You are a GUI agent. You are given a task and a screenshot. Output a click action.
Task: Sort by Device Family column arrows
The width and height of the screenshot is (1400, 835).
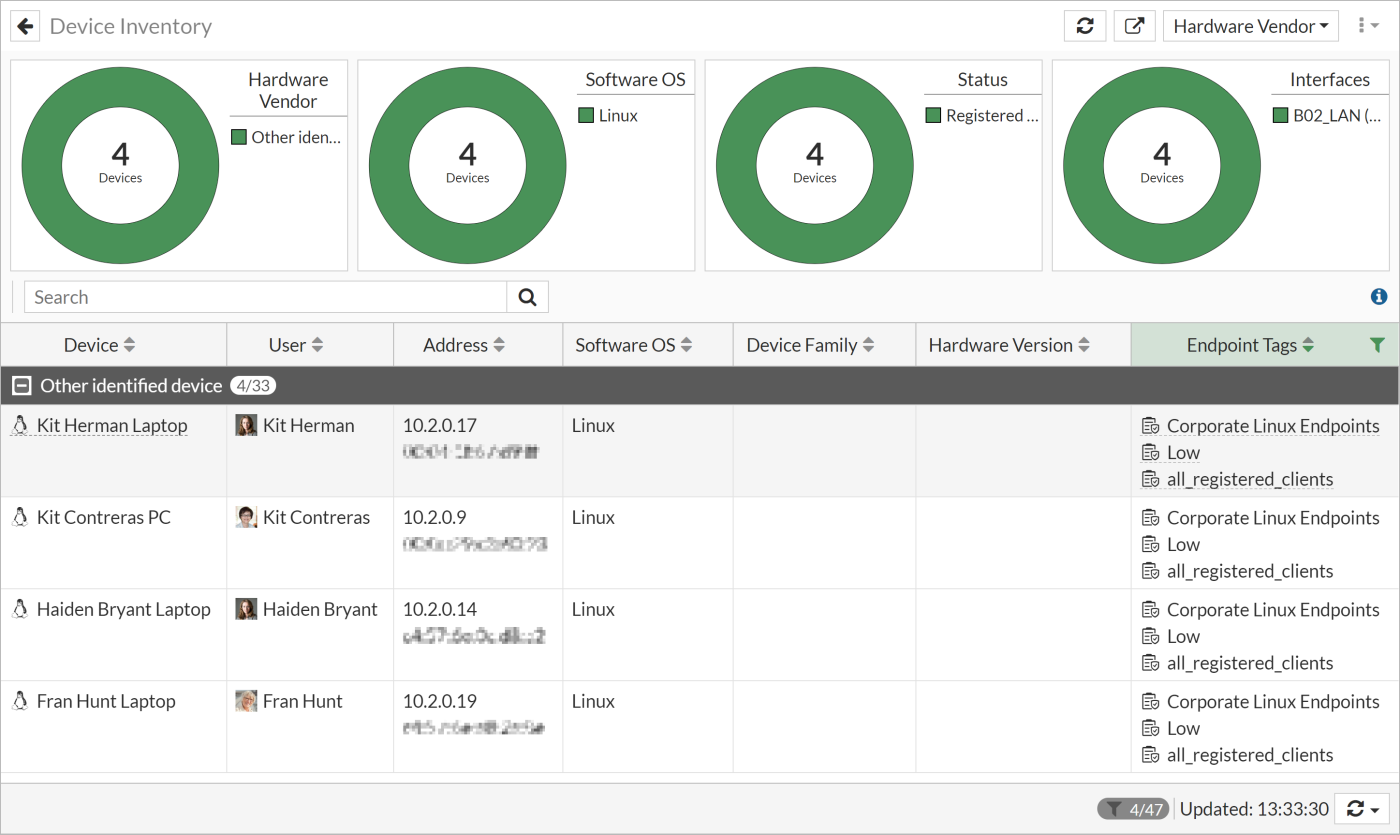(x=868, y=345)
